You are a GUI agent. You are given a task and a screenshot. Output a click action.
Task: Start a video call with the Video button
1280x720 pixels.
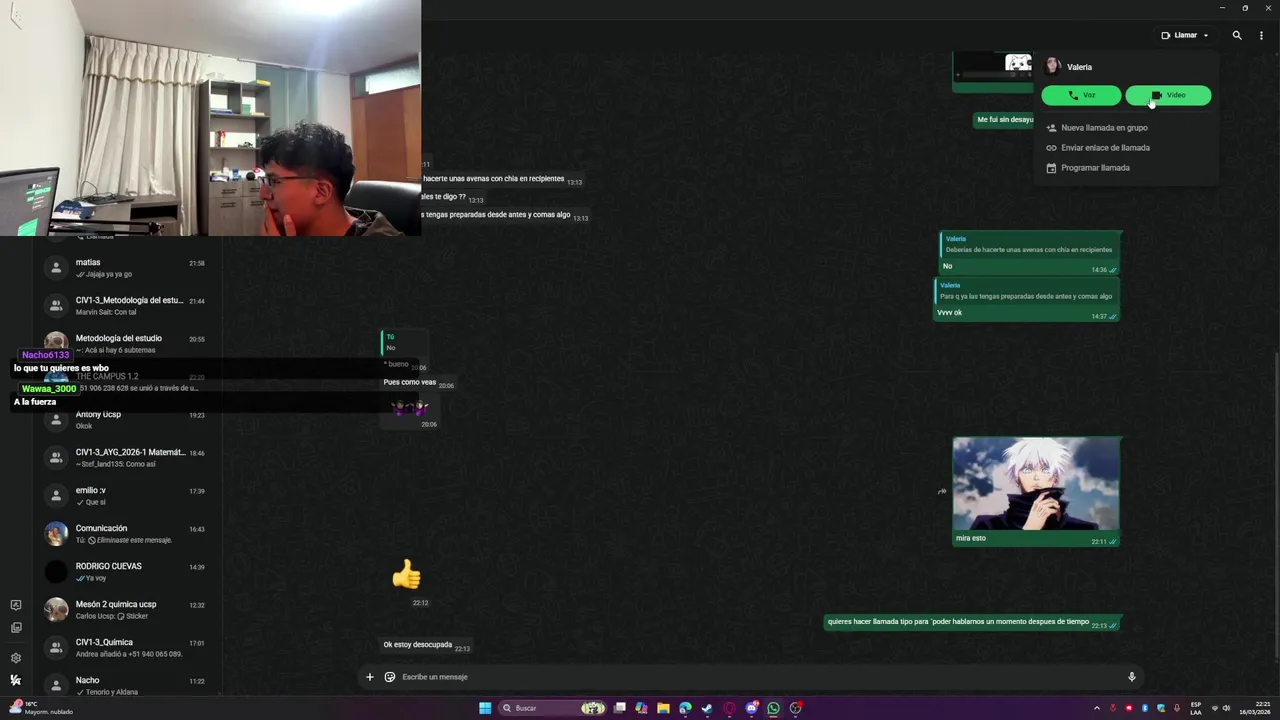tap(1168, 95)
